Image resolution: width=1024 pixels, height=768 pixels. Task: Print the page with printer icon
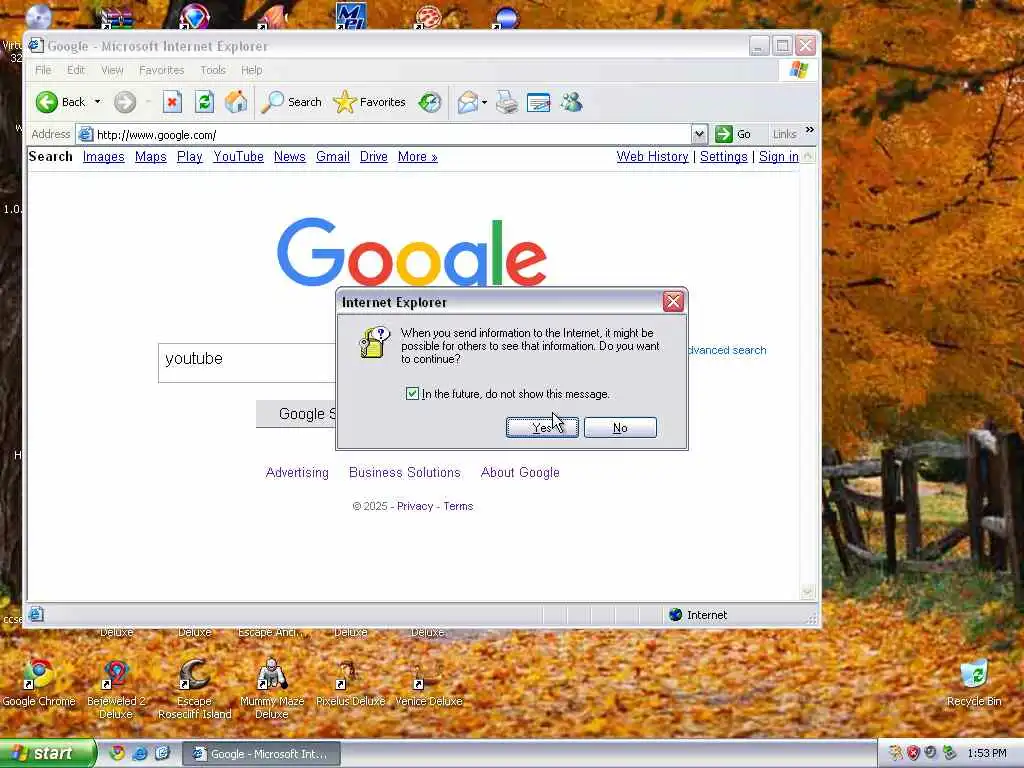[x=507, y=102]
